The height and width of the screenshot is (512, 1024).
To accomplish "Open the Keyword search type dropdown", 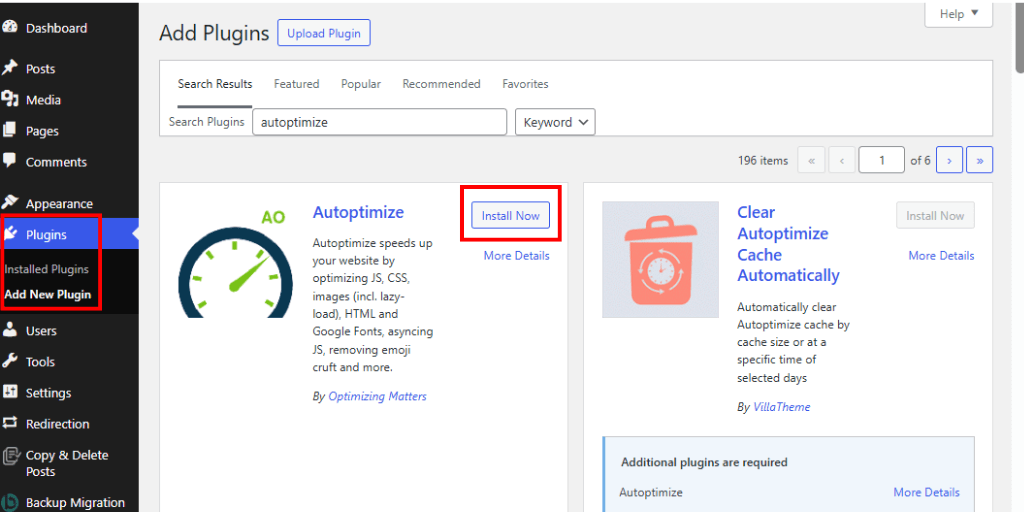I will pos(555,122).
